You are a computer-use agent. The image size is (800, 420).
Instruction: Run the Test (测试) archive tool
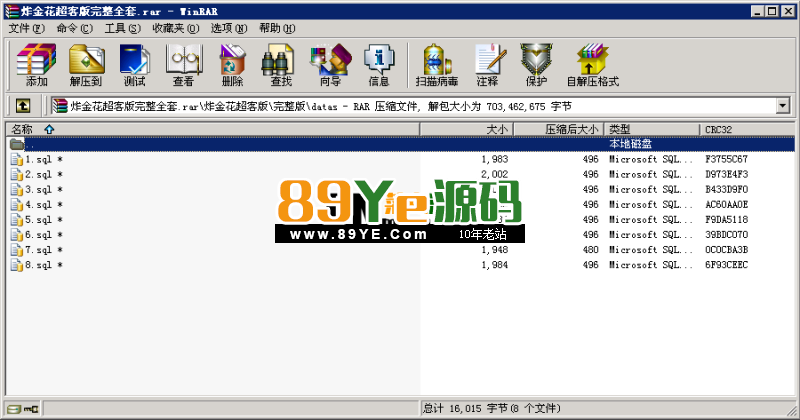click(134, 65)
